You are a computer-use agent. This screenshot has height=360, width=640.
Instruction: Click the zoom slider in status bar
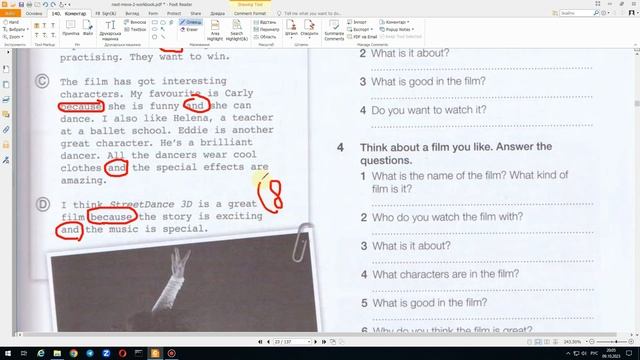point(611,342)
